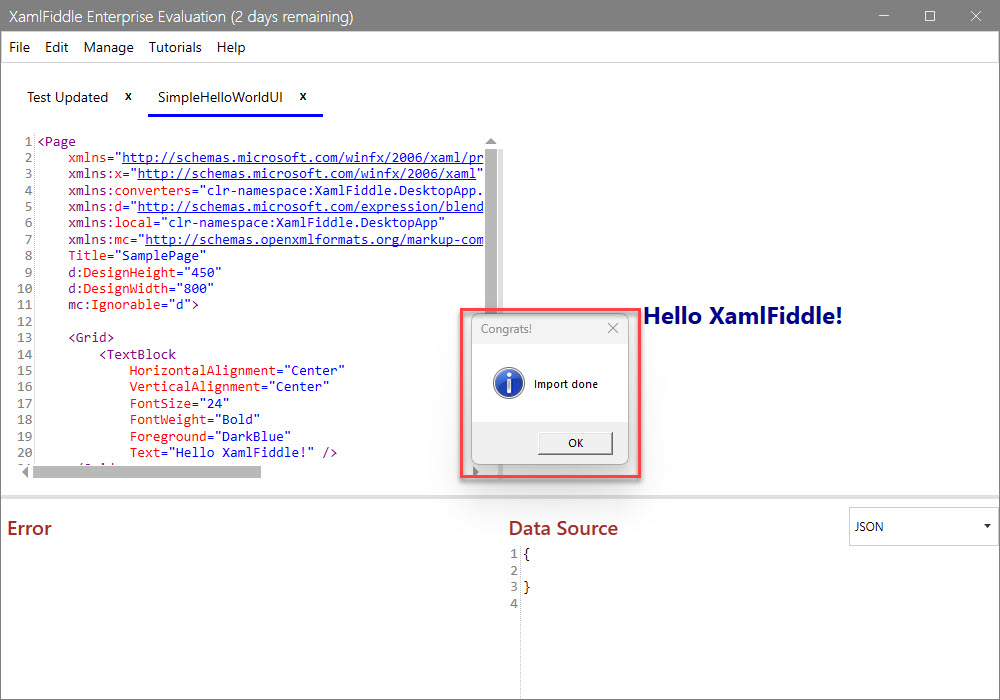
Task: Select the SimpleHelloWorldUI tab
Action: [x=220, y=97]
